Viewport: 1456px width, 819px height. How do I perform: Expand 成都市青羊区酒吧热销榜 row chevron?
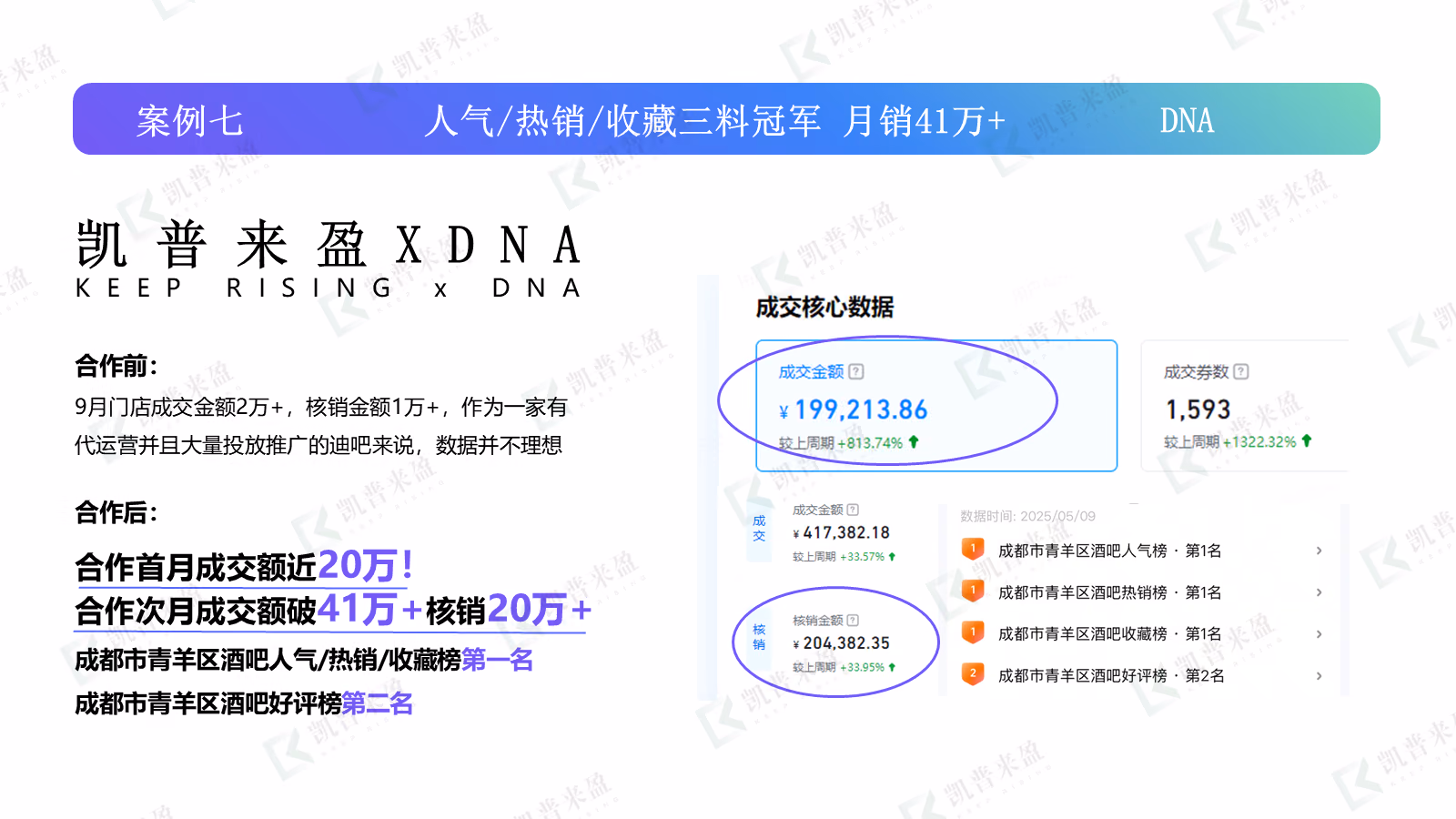pyautogui.click(x=1319, y=592)
